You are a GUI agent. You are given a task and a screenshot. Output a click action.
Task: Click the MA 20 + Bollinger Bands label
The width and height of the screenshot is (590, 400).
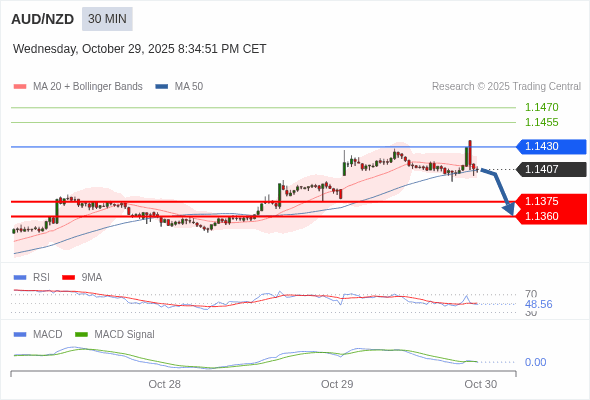point(88,87)
